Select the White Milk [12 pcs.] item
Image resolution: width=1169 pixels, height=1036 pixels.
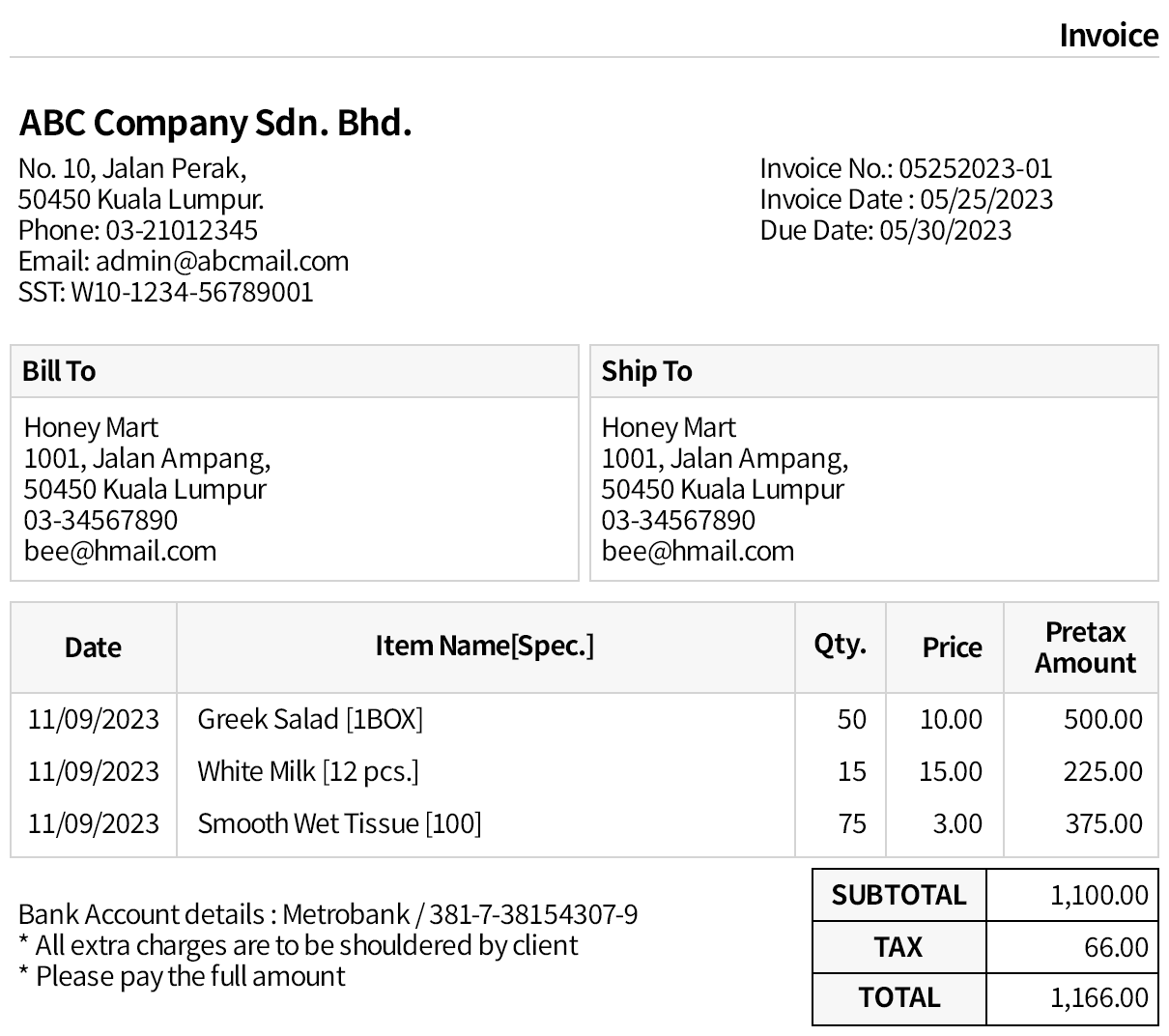click(308, 771)
